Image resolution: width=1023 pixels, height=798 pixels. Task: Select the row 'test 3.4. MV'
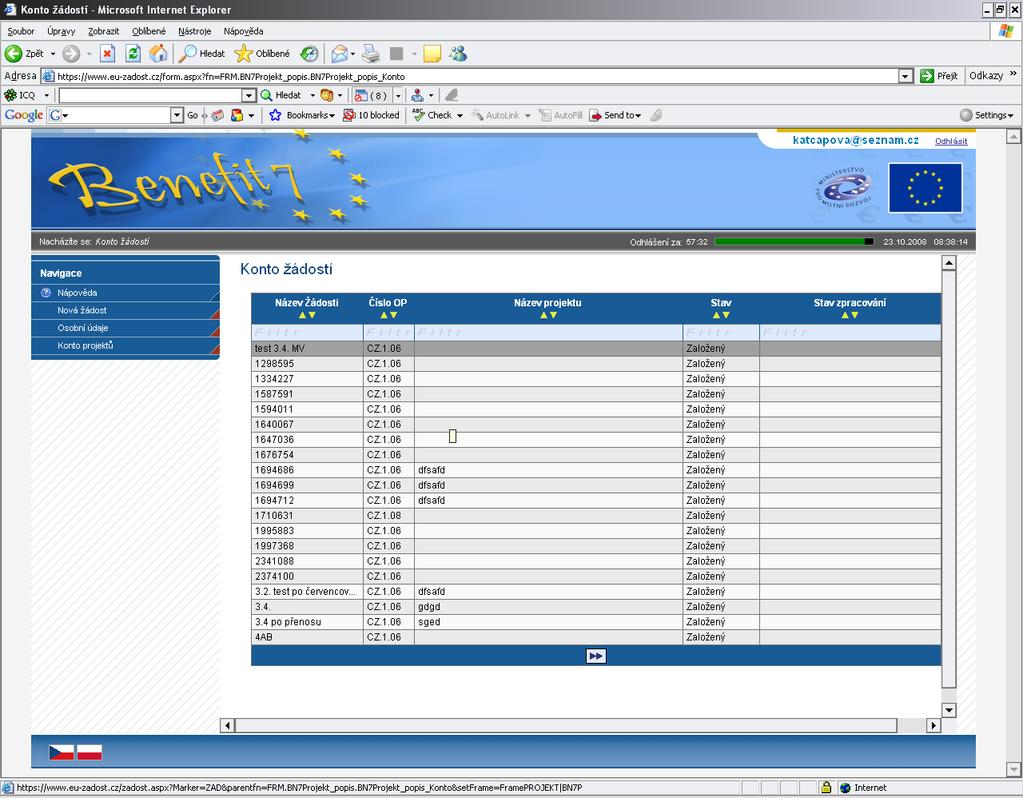click(x=596, y=348)
